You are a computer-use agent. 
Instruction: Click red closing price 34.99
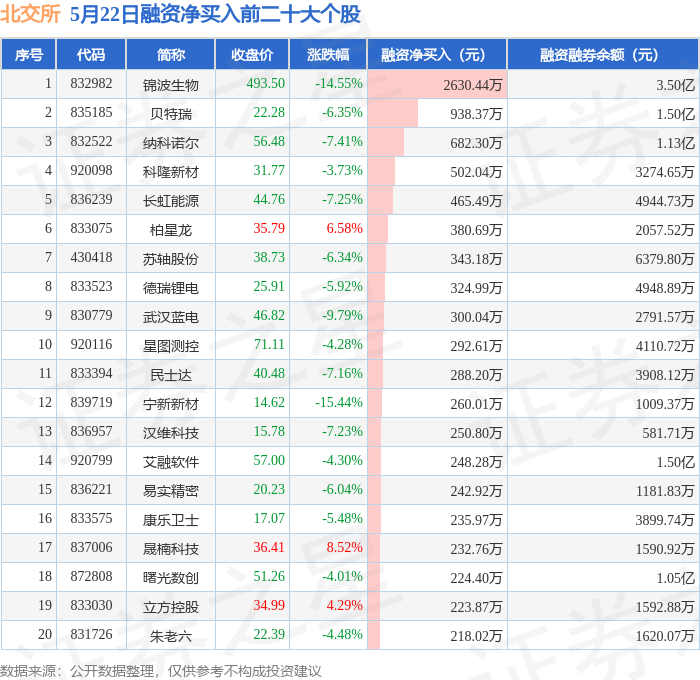269,606
